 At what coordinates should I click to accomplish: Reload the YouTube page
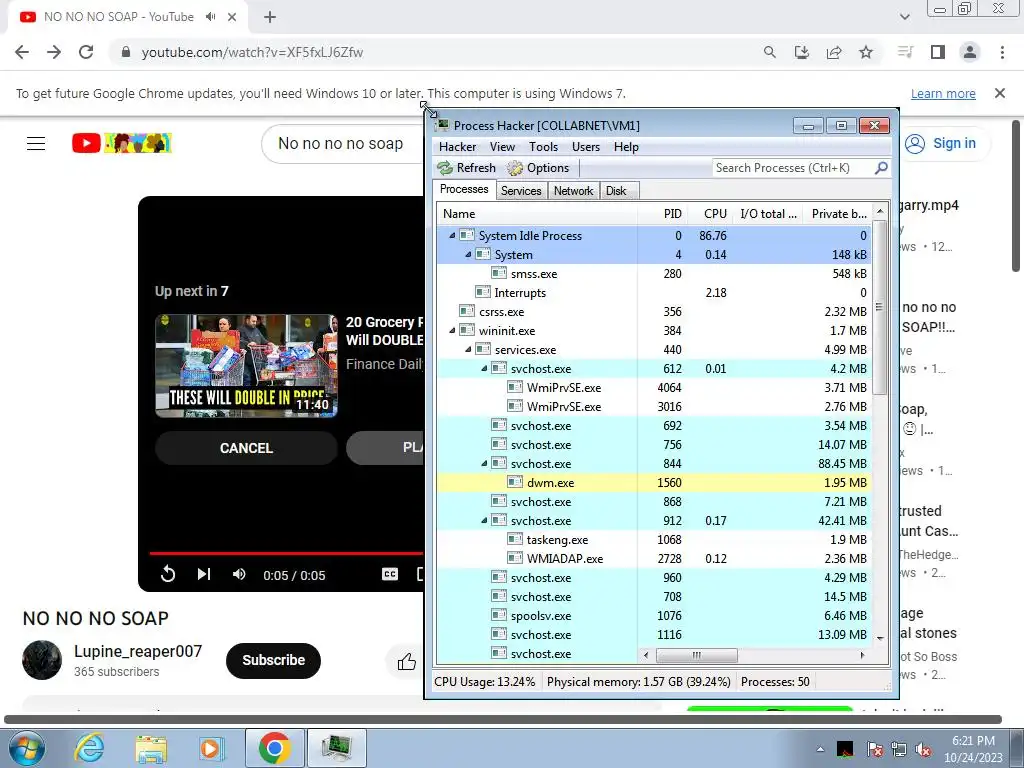click(x=86, y=52)
